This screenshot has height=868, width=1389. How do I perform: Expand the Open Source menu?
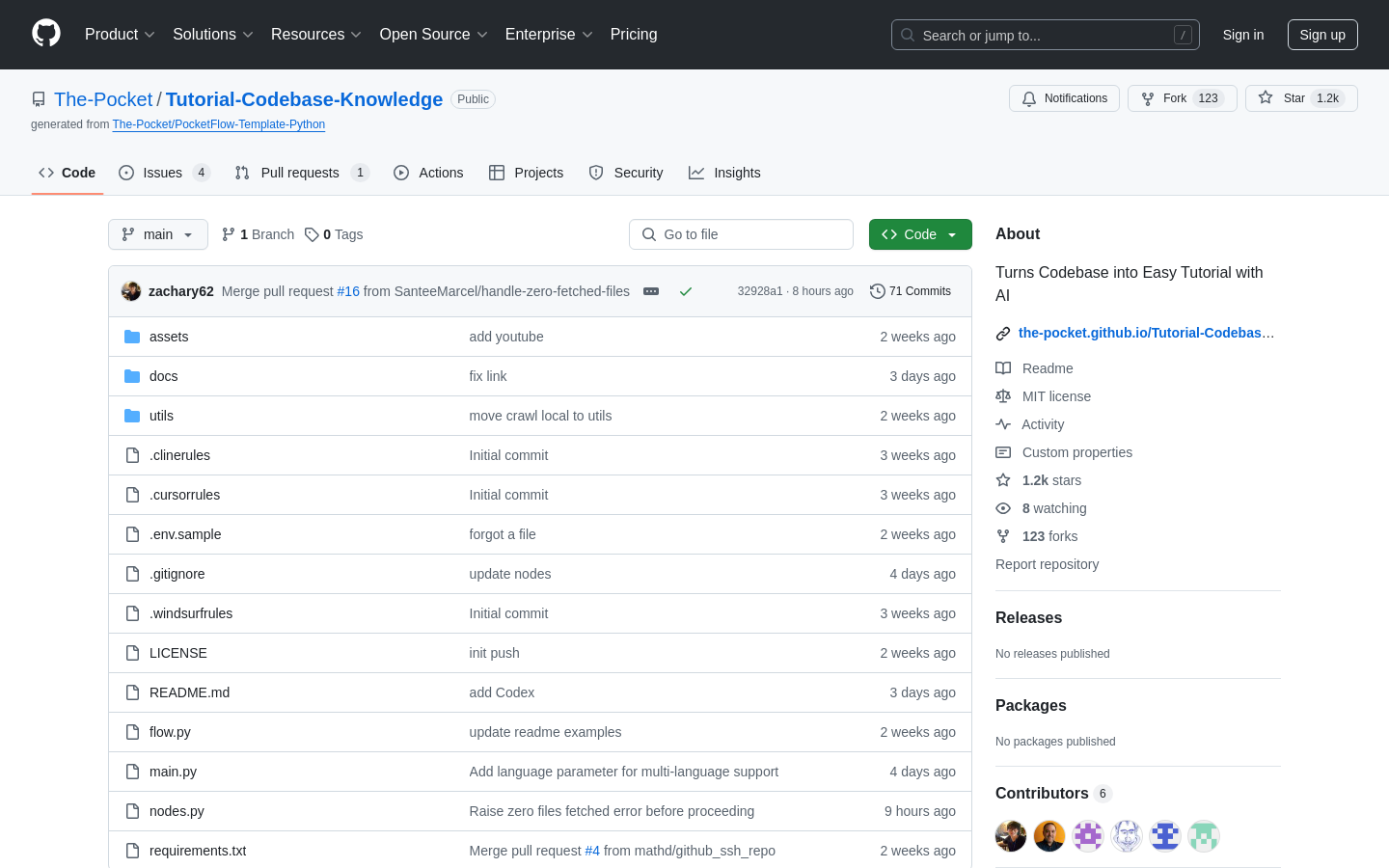point(433,34)
